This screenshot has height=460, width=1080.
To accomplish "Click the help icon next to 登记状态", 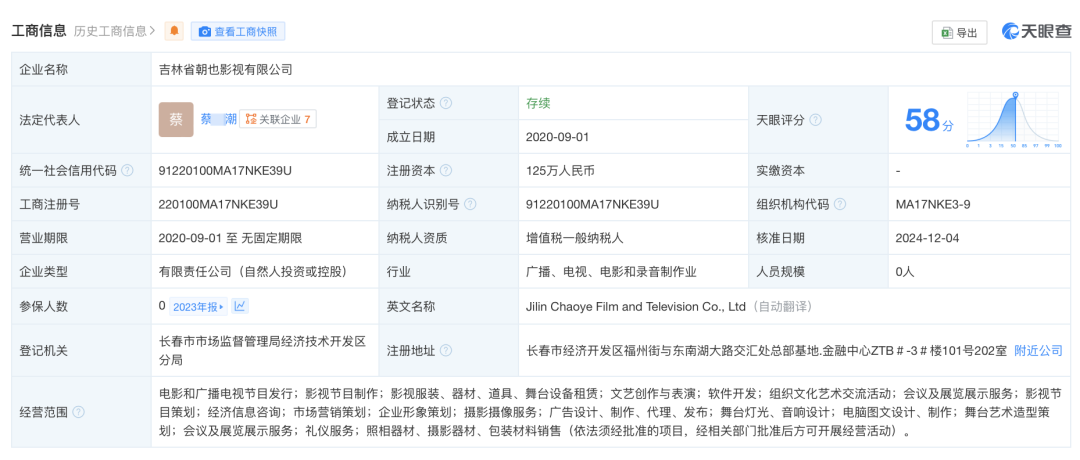I will tap(446, 103).
